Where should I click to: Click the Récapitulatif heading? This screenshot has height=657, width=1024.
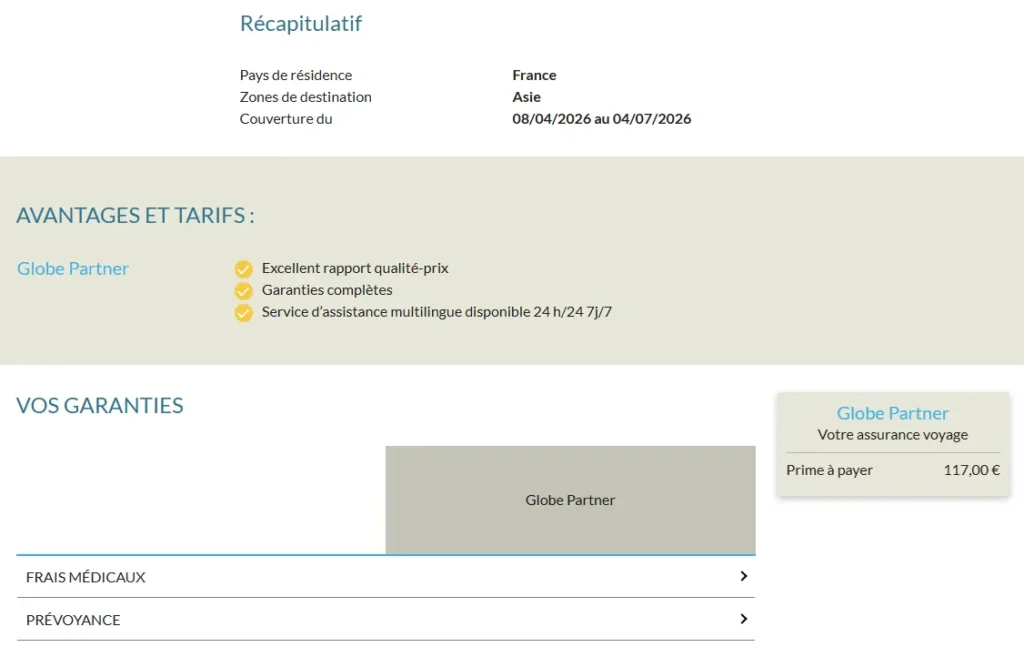pos(300,23)
